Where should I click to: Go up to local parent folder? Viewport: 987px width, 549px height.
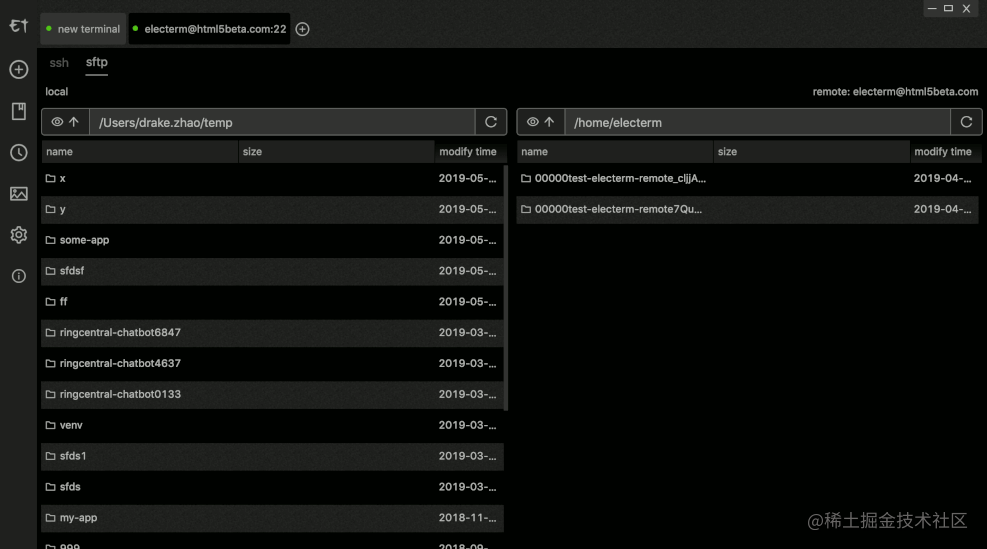[x=74, y=122]
